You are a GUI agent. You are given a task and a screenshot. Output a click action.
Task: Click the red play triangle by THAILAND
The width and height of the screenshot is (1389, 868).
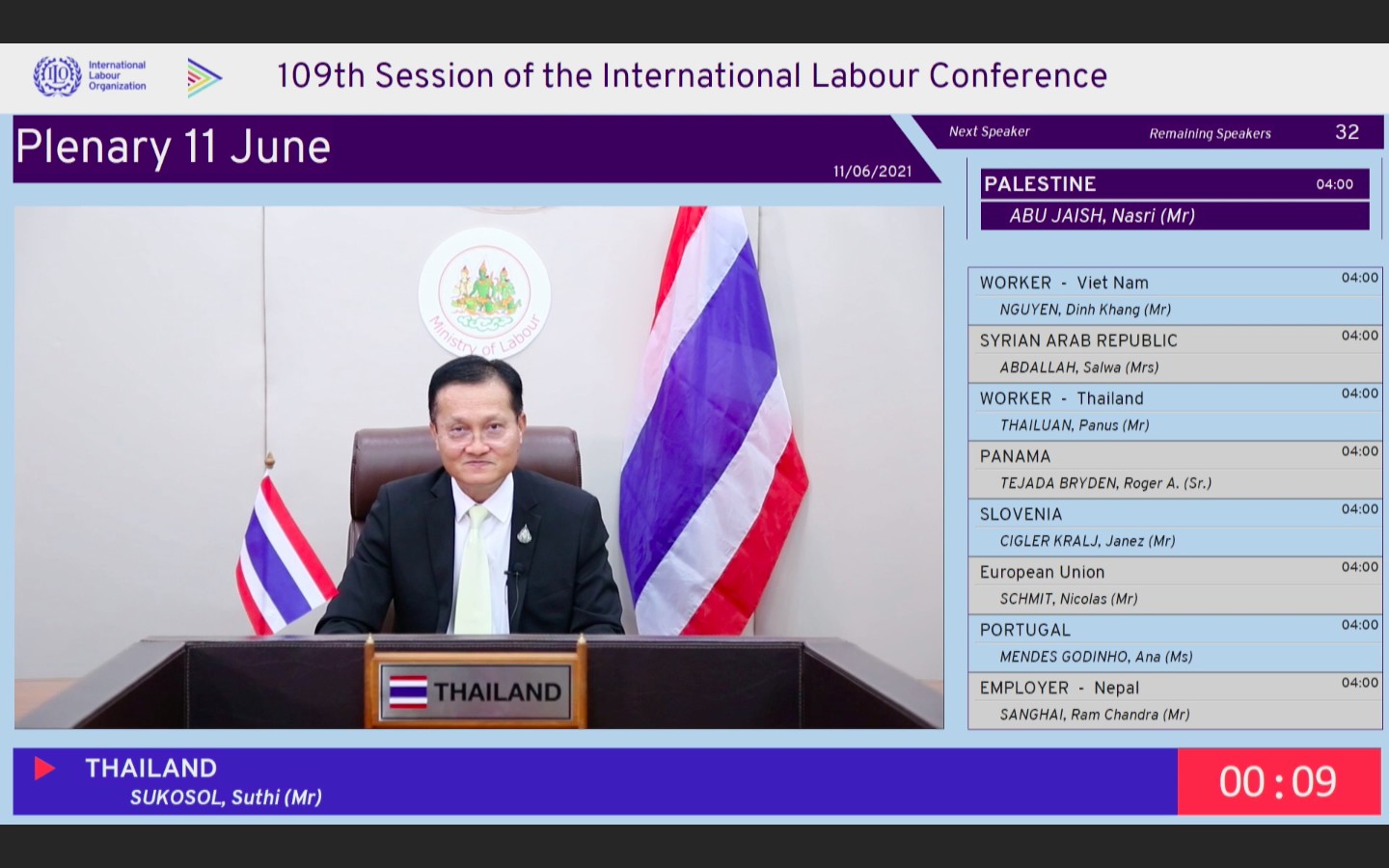pos(44,768)
